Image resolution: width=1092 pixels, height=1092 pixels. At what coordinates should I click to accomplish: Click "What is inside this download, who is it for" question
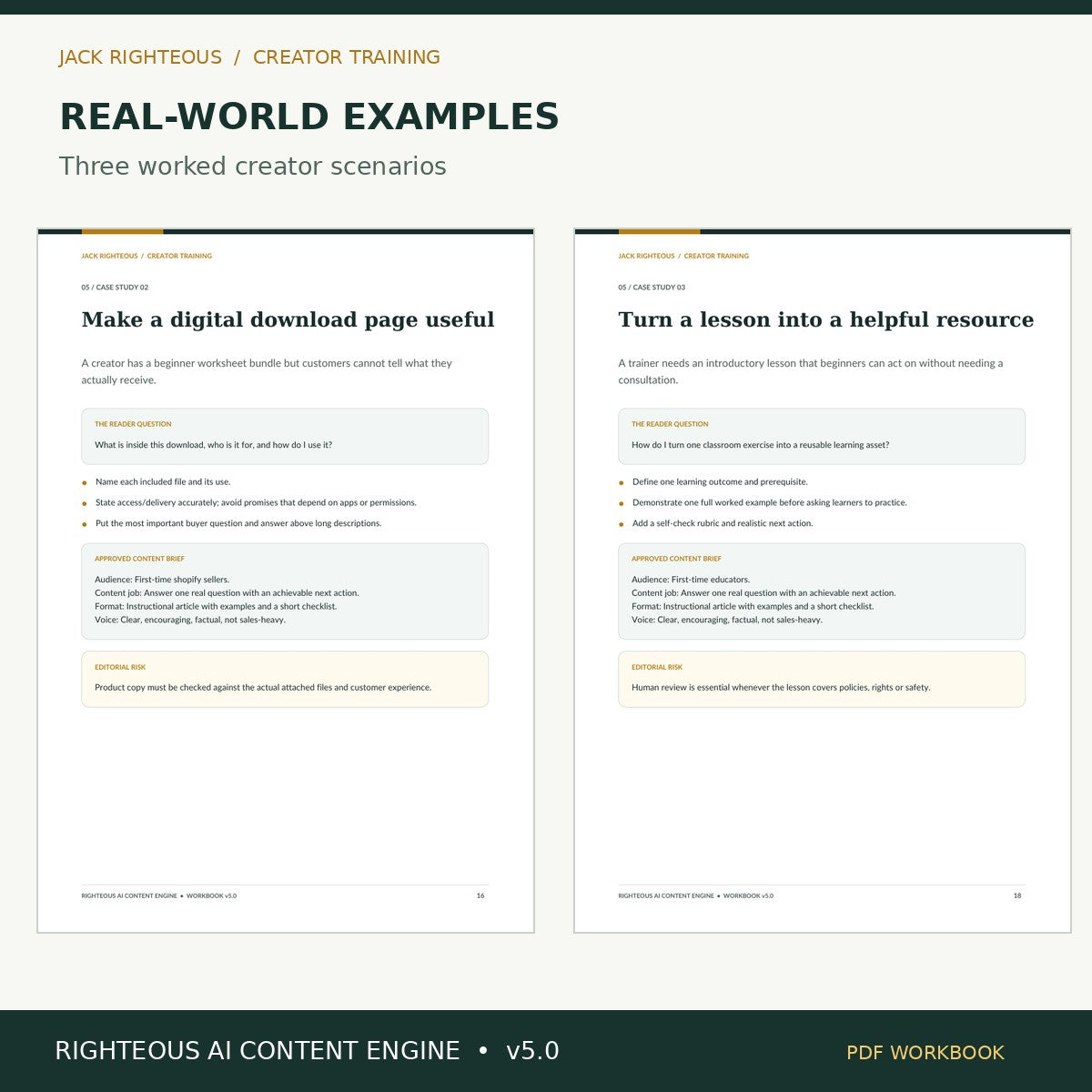click(x=214, y=445)
